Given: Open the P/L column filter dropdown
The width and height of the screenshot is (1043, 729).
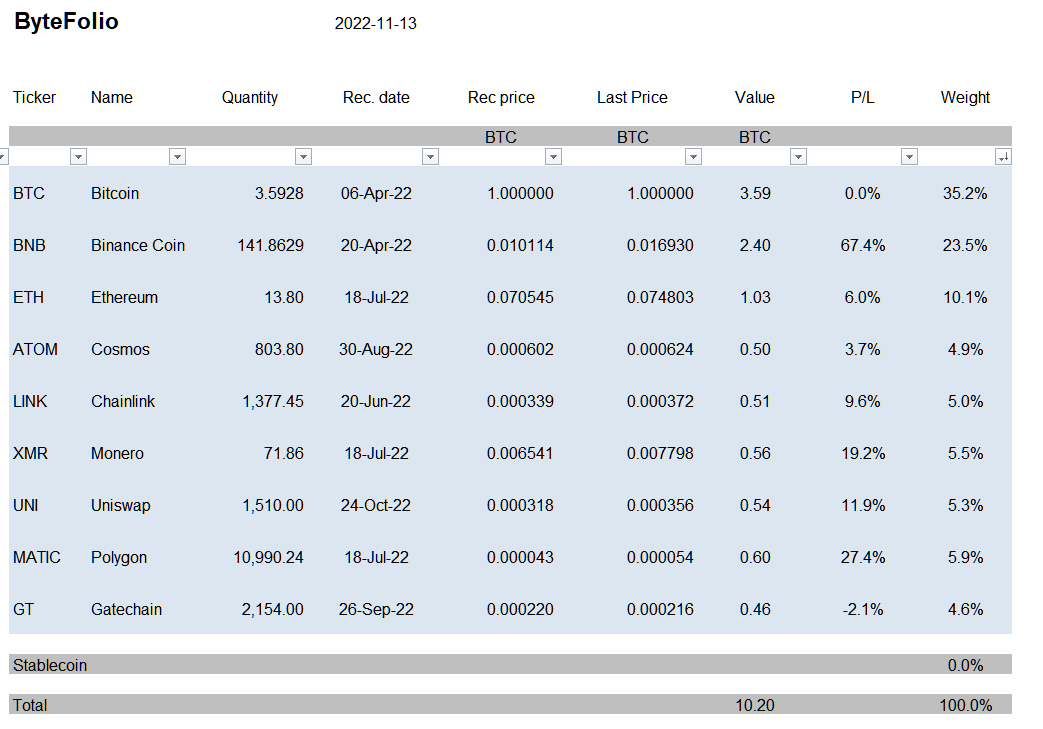Looking at the screenshot, I should tap(909, 157).
